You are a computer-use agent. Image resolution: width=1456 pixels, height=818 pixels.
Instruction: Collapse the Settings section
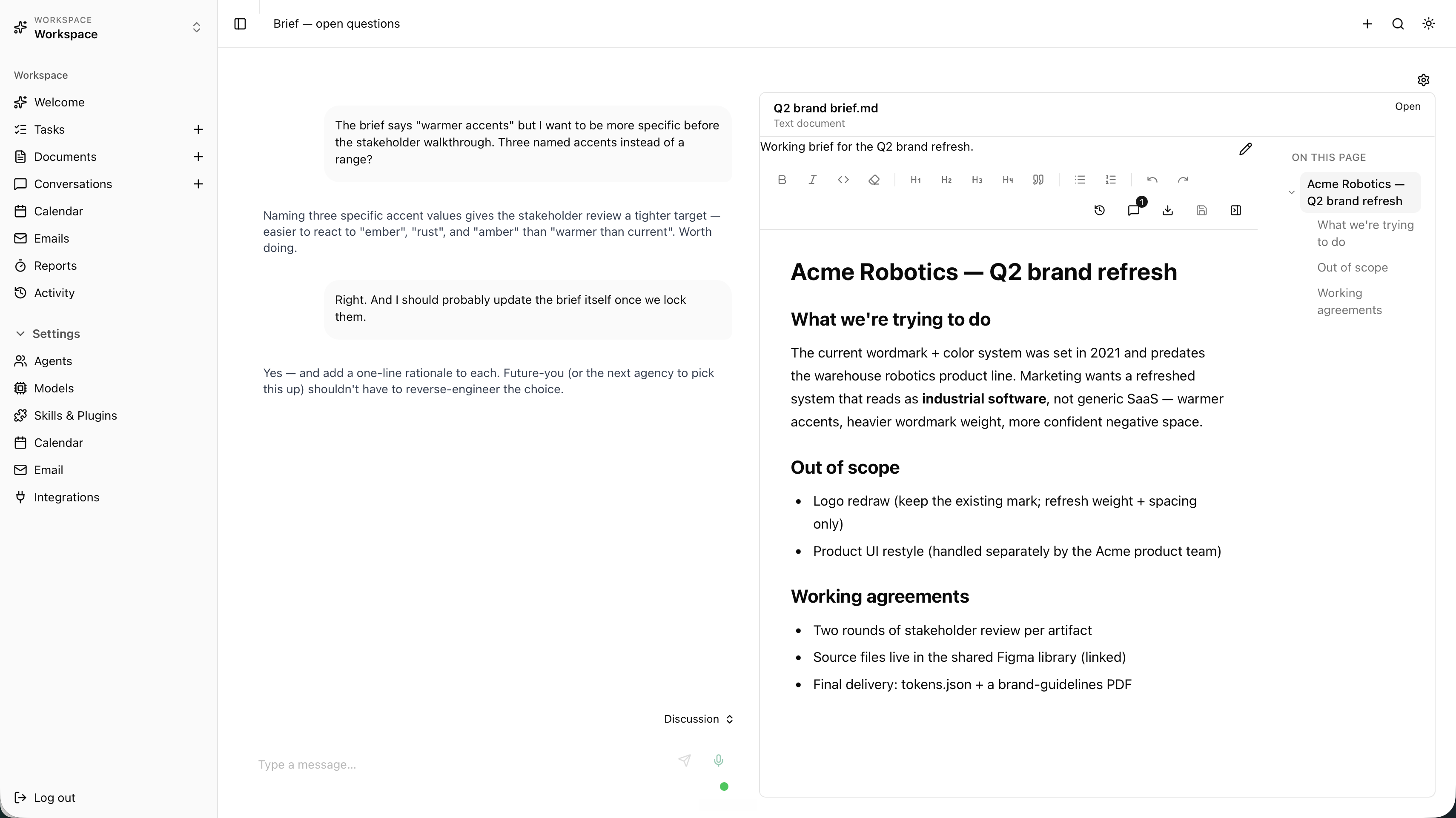48,333
